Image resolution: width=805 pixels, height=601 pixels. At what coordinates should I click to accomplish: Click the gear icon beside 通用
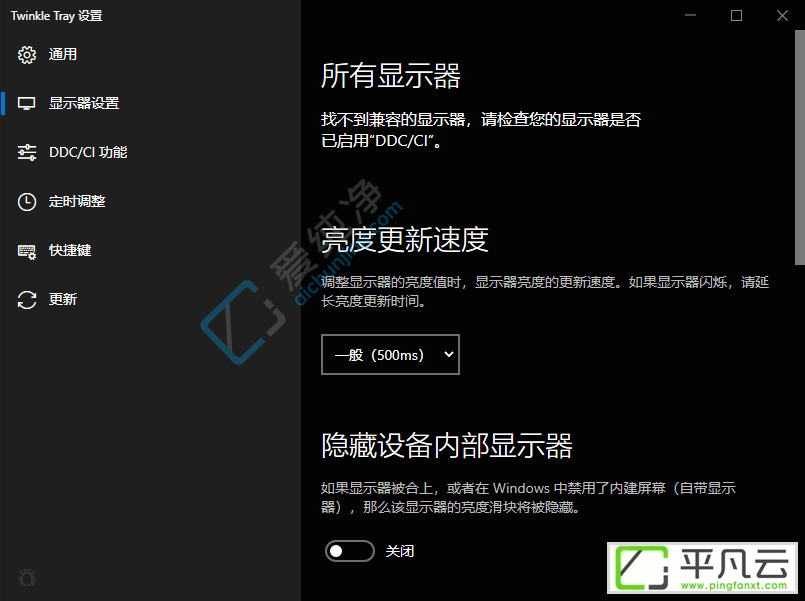(x=27, y=54)
